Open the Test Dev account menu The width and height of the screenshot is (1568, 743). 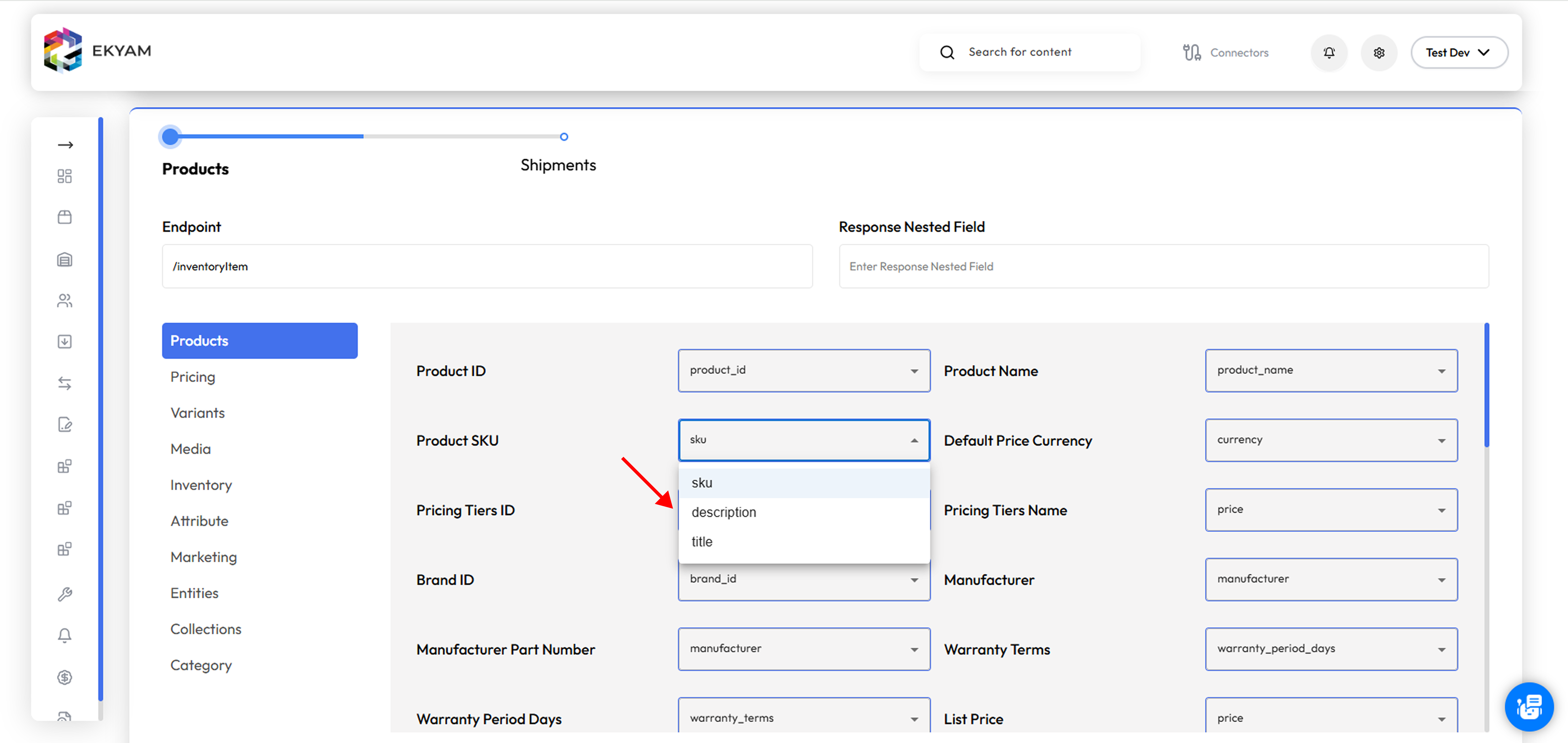(1458, 52)
